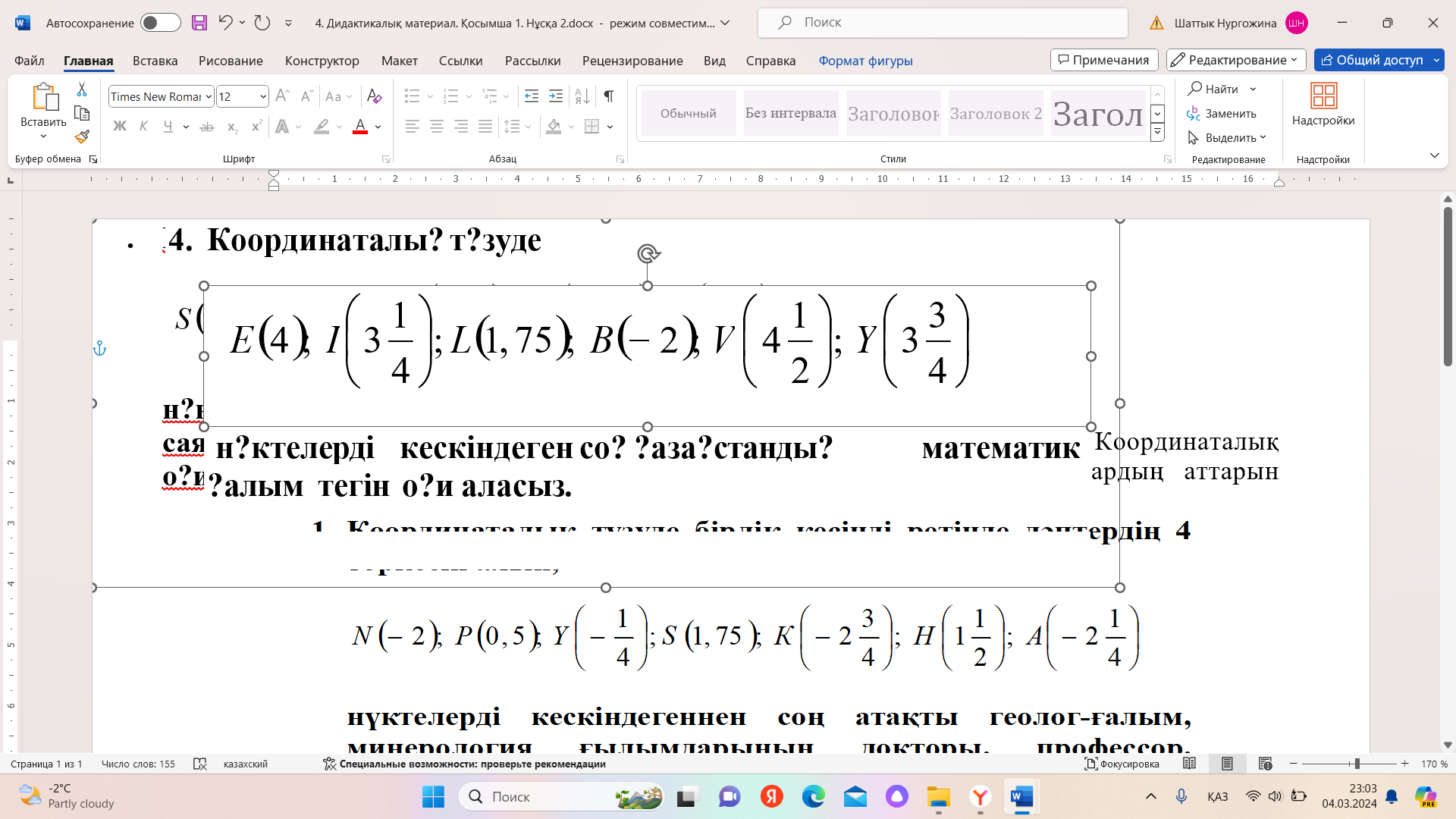
Task: Toggle the Автосохранение switch
Action: 160,23
